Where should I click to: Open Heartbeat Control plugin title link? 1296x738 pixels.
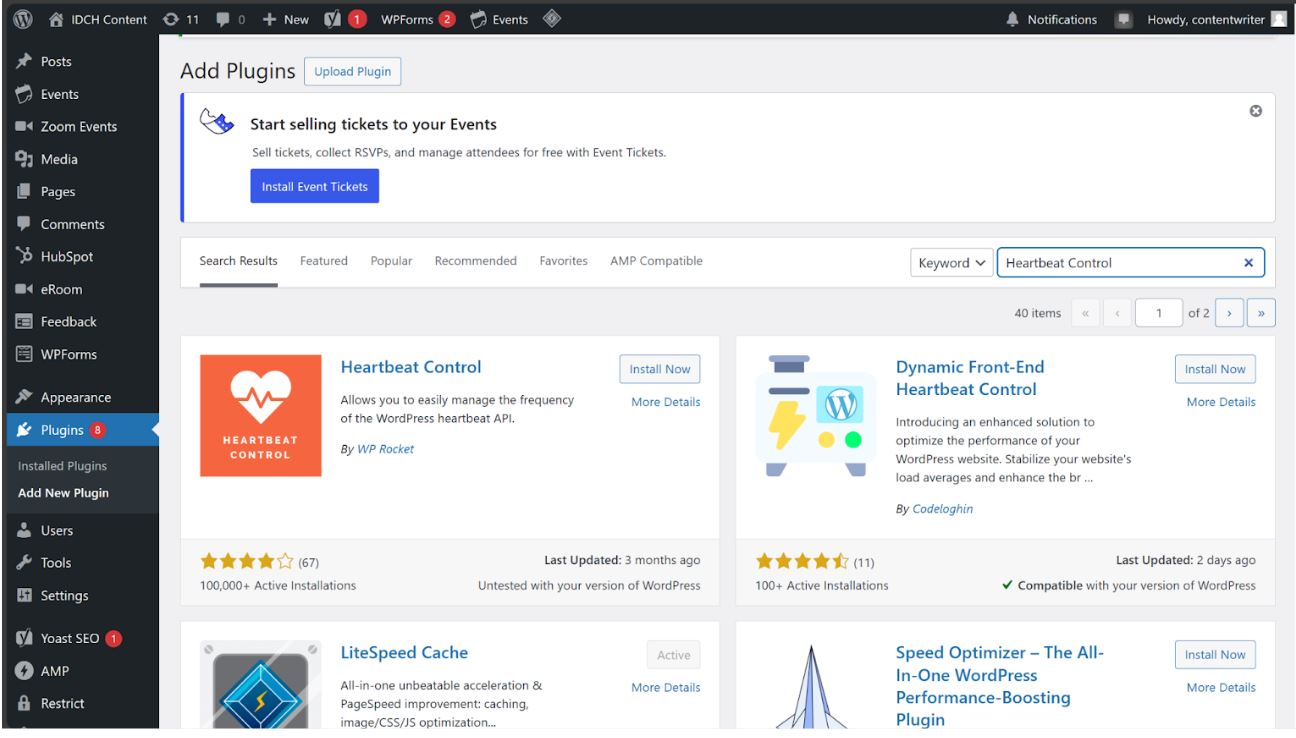[411, 367]
